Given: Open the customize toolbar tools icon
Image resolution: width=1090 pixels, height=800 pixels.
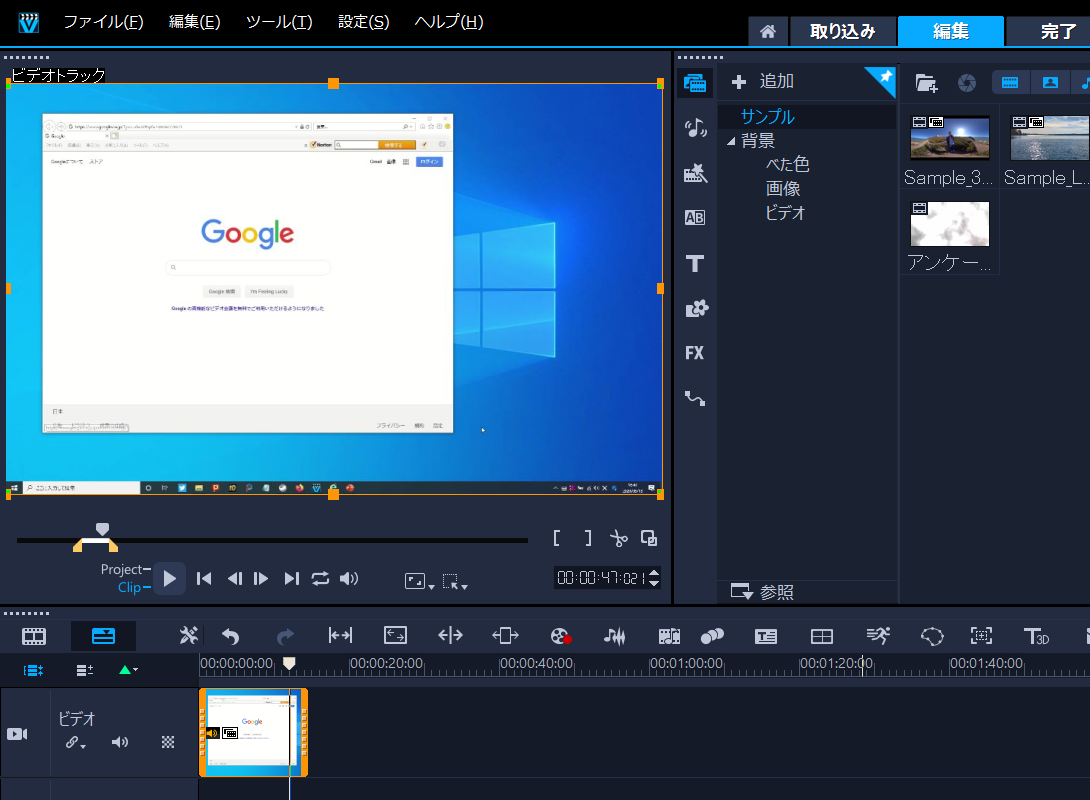Looking at the screenshot, I should (188, 635).
